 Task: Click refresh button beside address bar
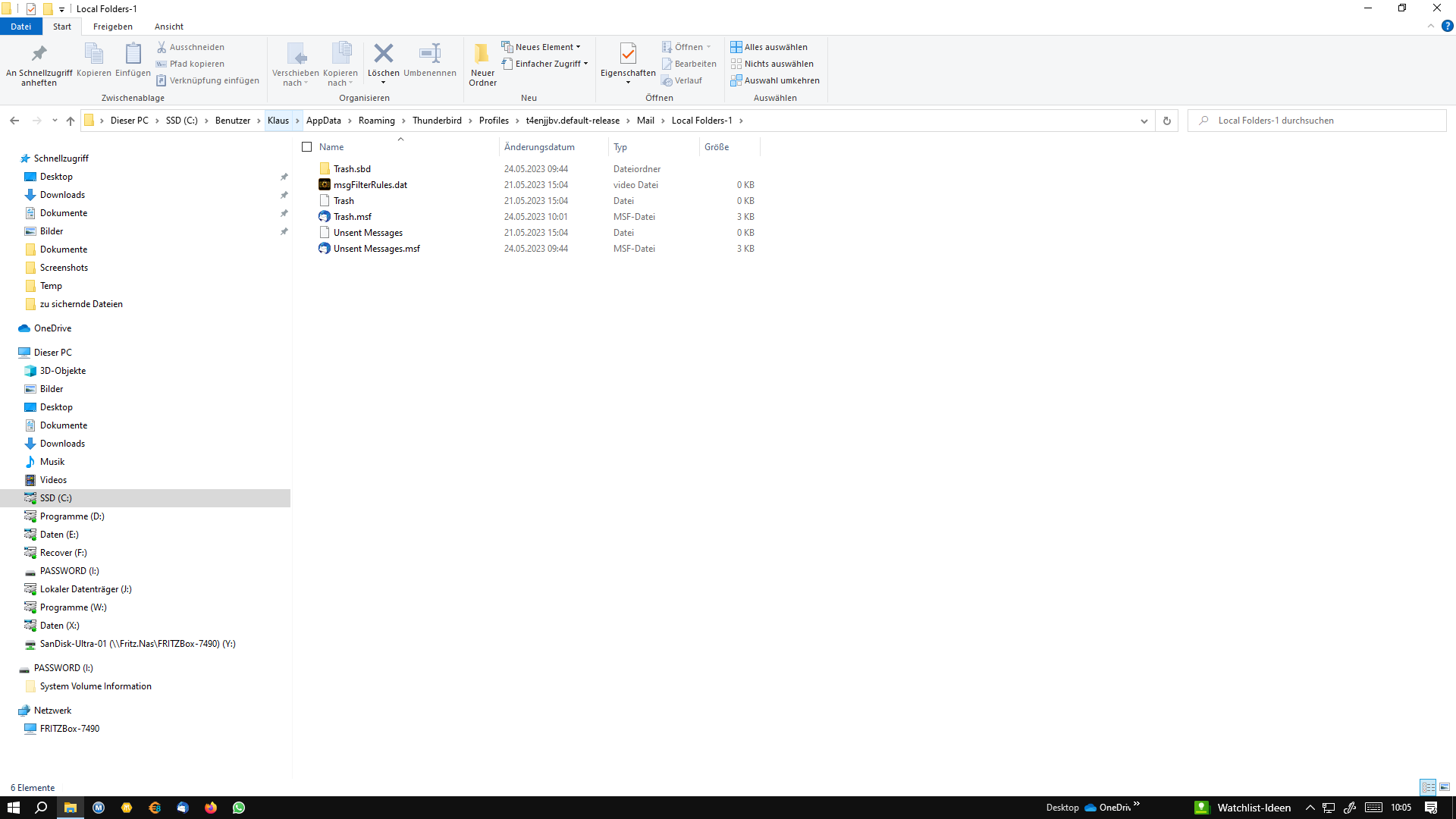point(1167,121)
